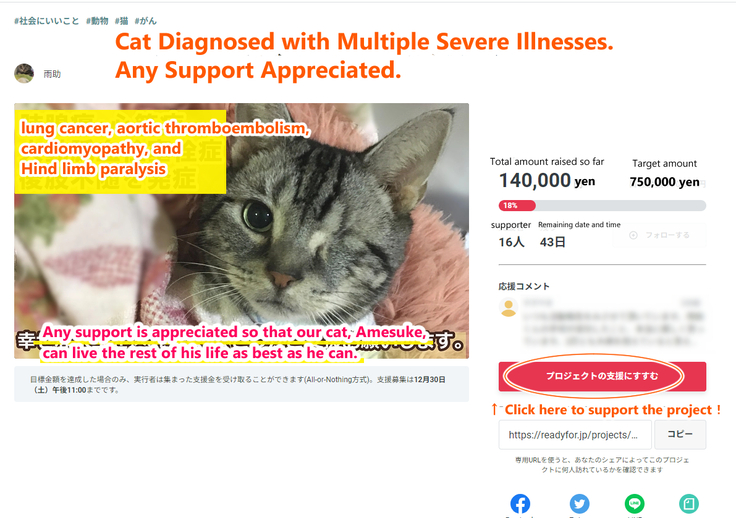Click the faded plus icon beside フォローする

click(633, 235)
